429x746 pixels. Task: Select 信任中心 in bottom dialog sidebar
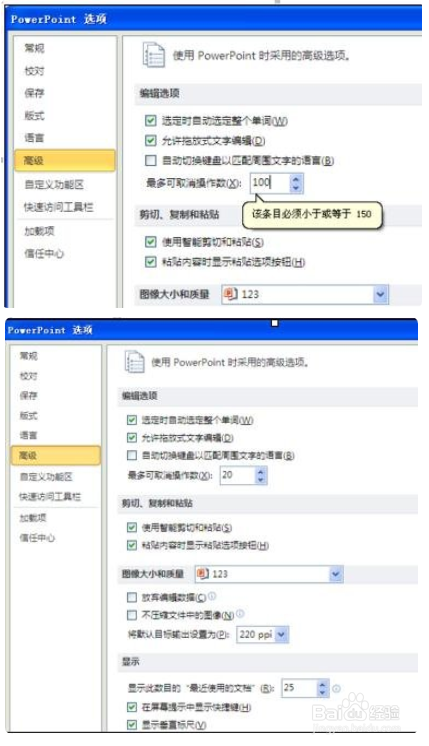[x=37, y=538]
